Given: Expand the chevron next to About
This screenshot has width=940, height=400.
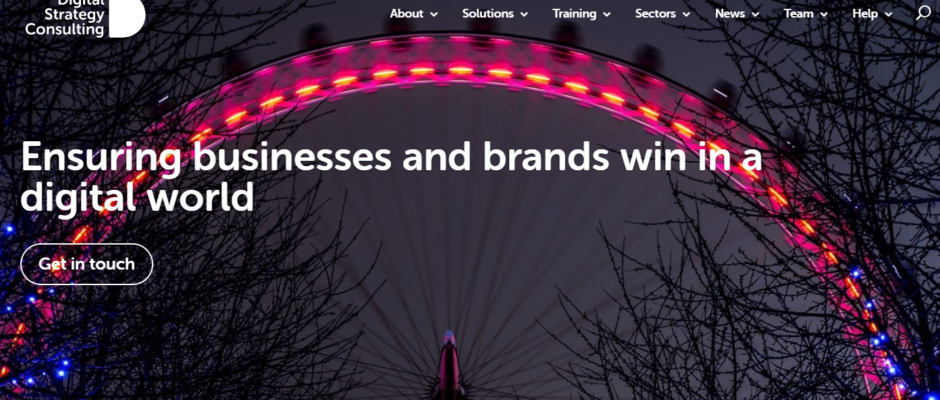Looking at the screenshot, I should (434, 14).
